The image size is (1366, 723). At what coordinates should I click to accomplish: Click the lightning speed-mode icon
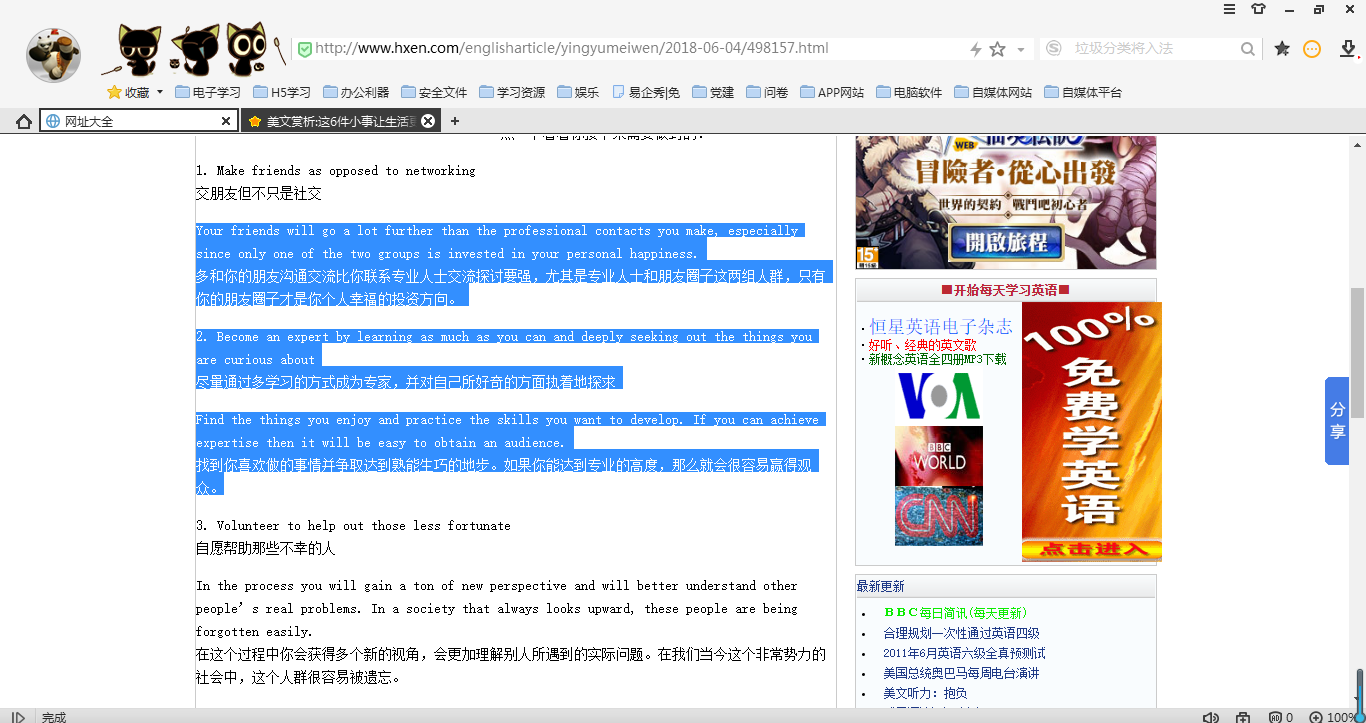976,49
